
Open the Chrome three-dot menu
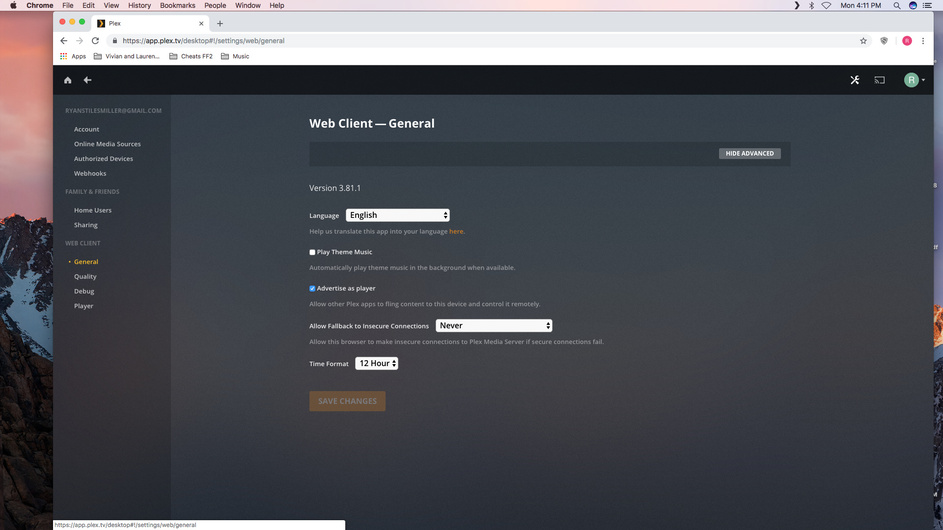(923, 41)
